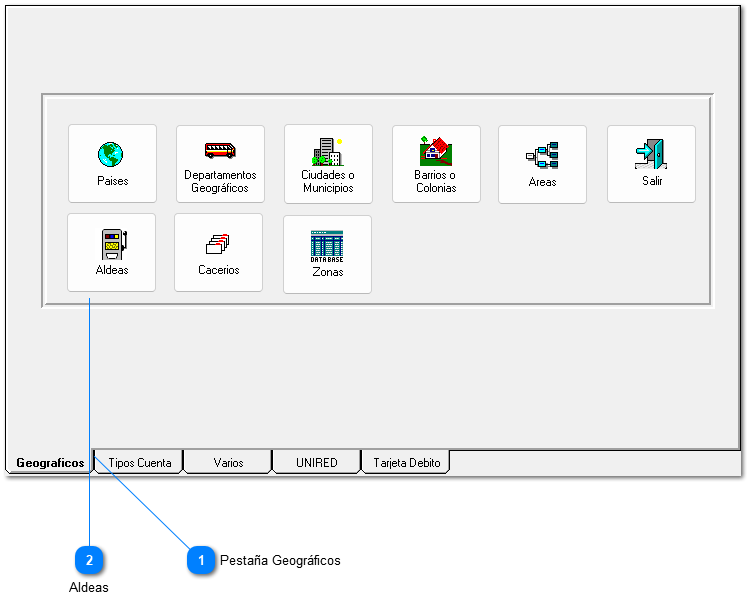Open the Zonas database table icon
The height and width of the screenshot is (611, 750).
[x=327, y=246]
